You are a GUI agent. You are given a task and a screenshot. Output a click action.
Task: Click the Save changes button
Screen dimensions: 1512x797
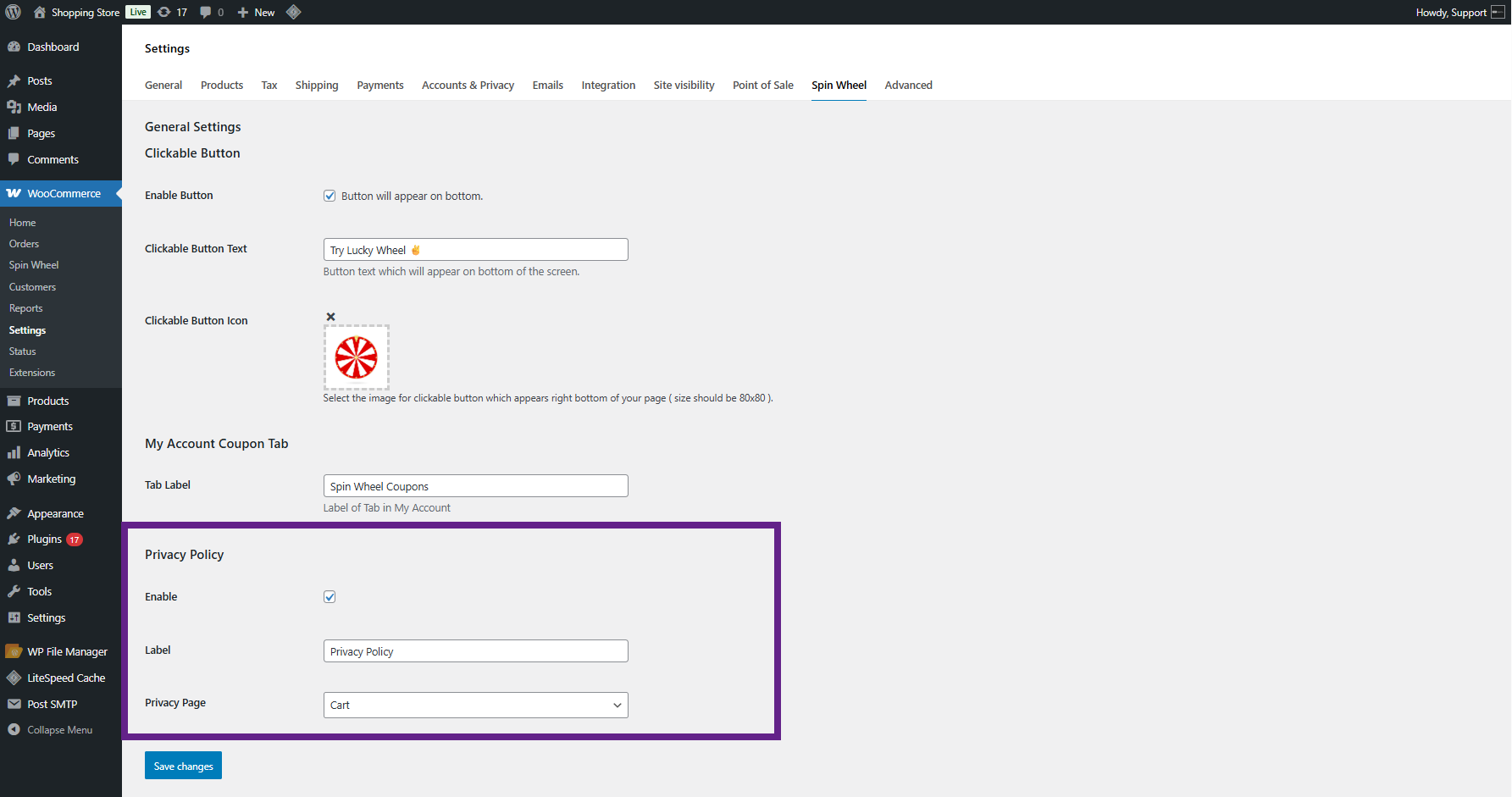pyautogui.click(x=183, y=766)
